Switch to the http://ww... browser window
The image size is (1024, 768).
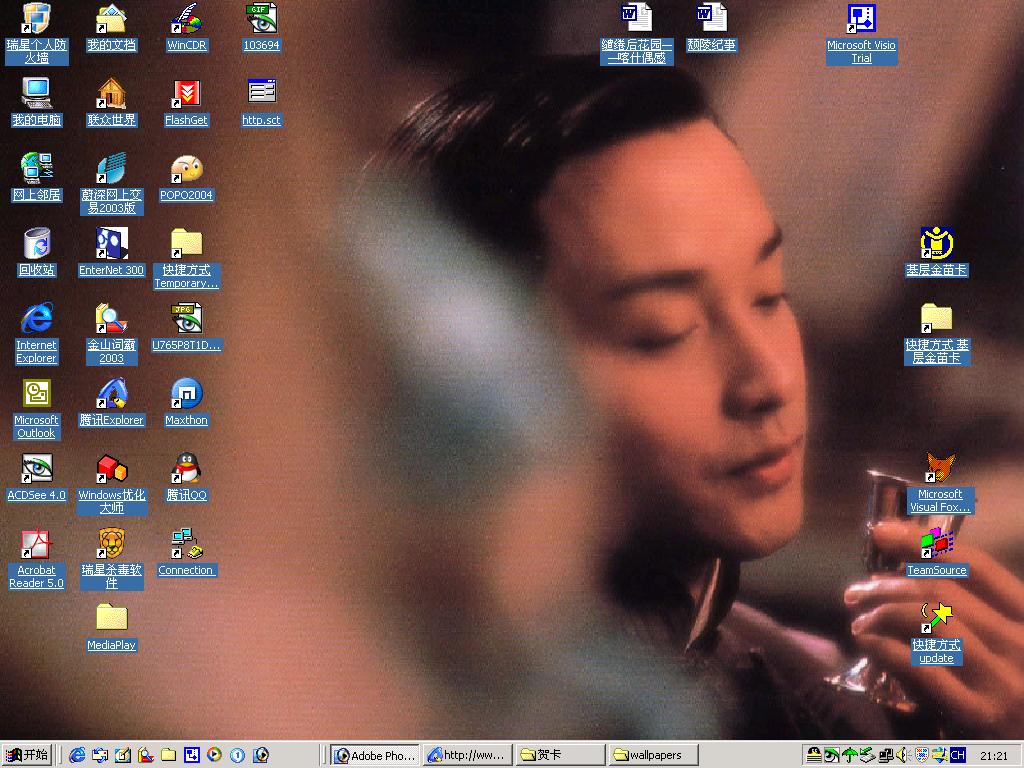tap(467, 756)
